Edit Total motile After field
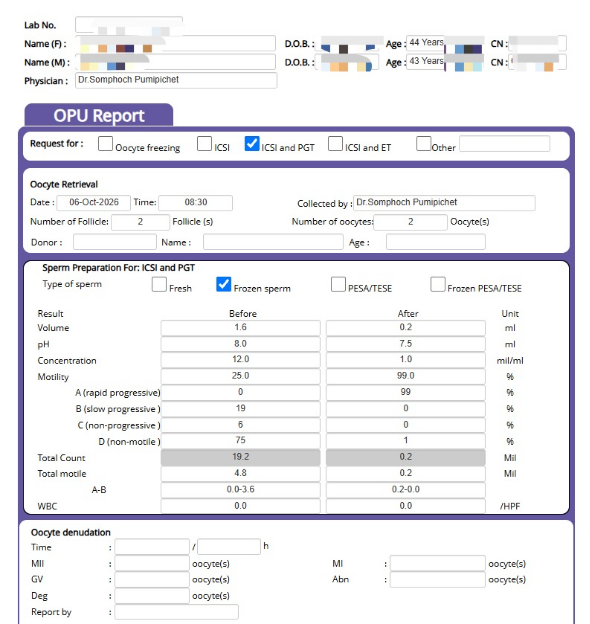The width and height of the screenshot is (590, 624). 406,474
